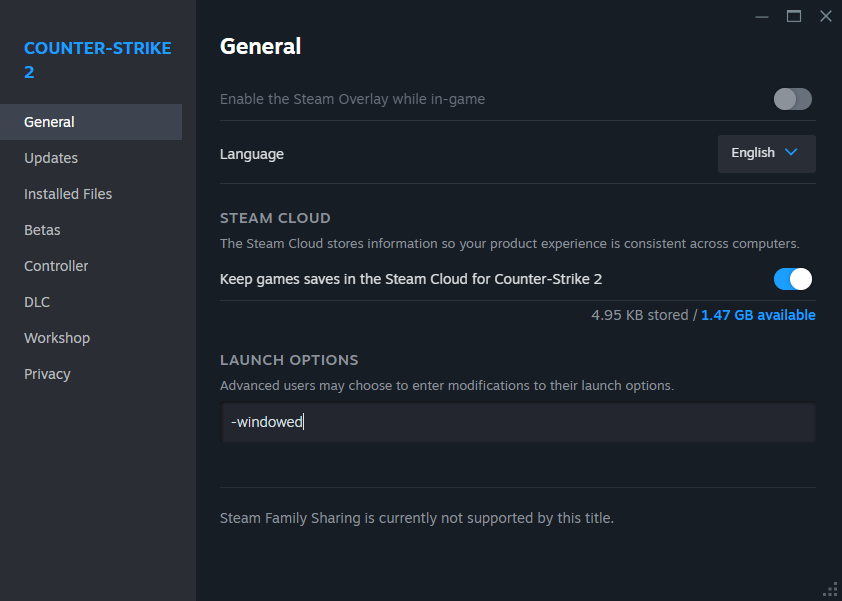Maximize the properties window

794,16
